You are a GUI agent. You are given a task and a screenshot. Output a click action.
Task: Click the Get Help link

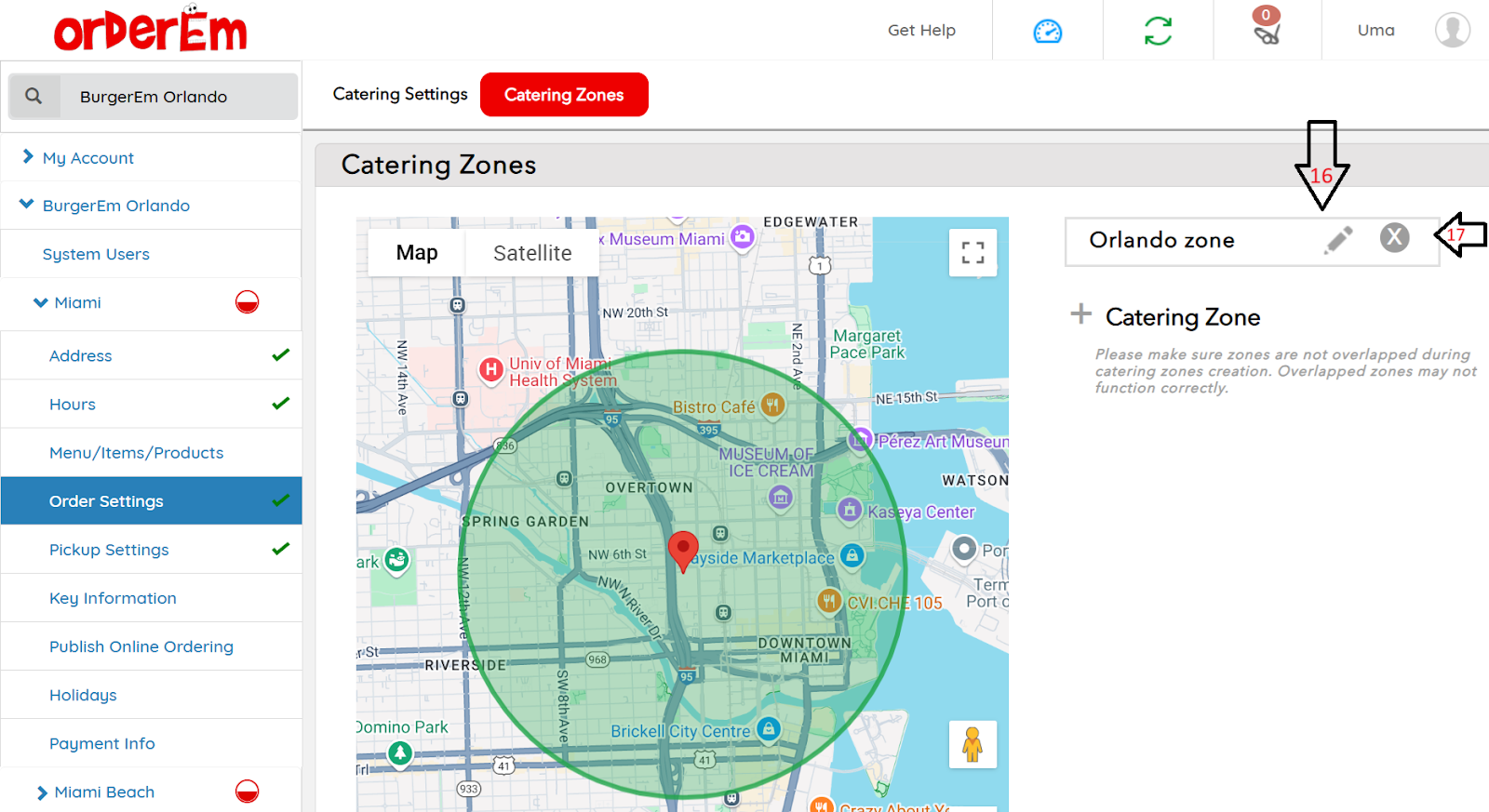921,31
